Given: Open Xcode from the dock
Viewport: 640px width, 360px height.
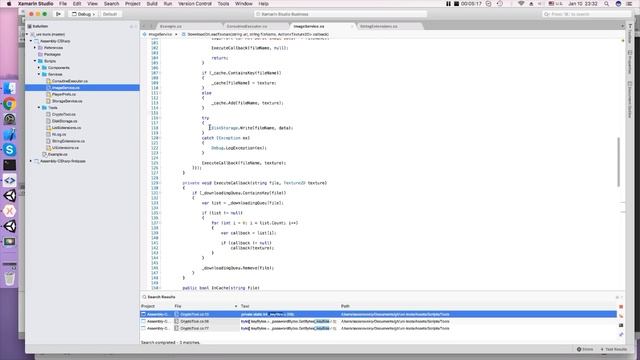Looking at the screenshot, I should point(9,135).
